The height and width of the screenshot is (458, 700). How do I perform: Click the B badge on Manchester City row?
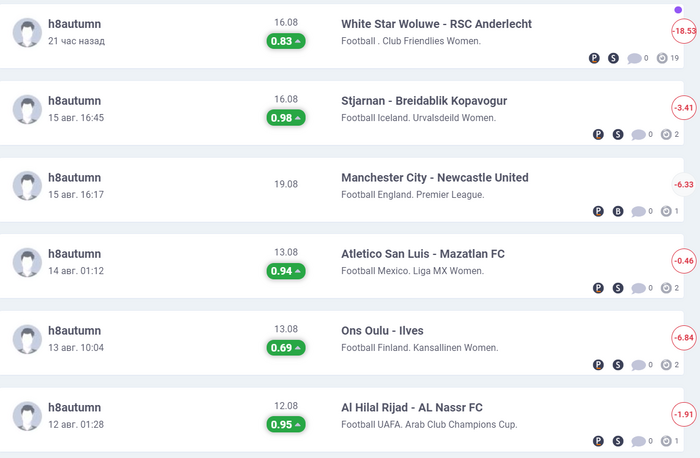(x=618, y=211)
